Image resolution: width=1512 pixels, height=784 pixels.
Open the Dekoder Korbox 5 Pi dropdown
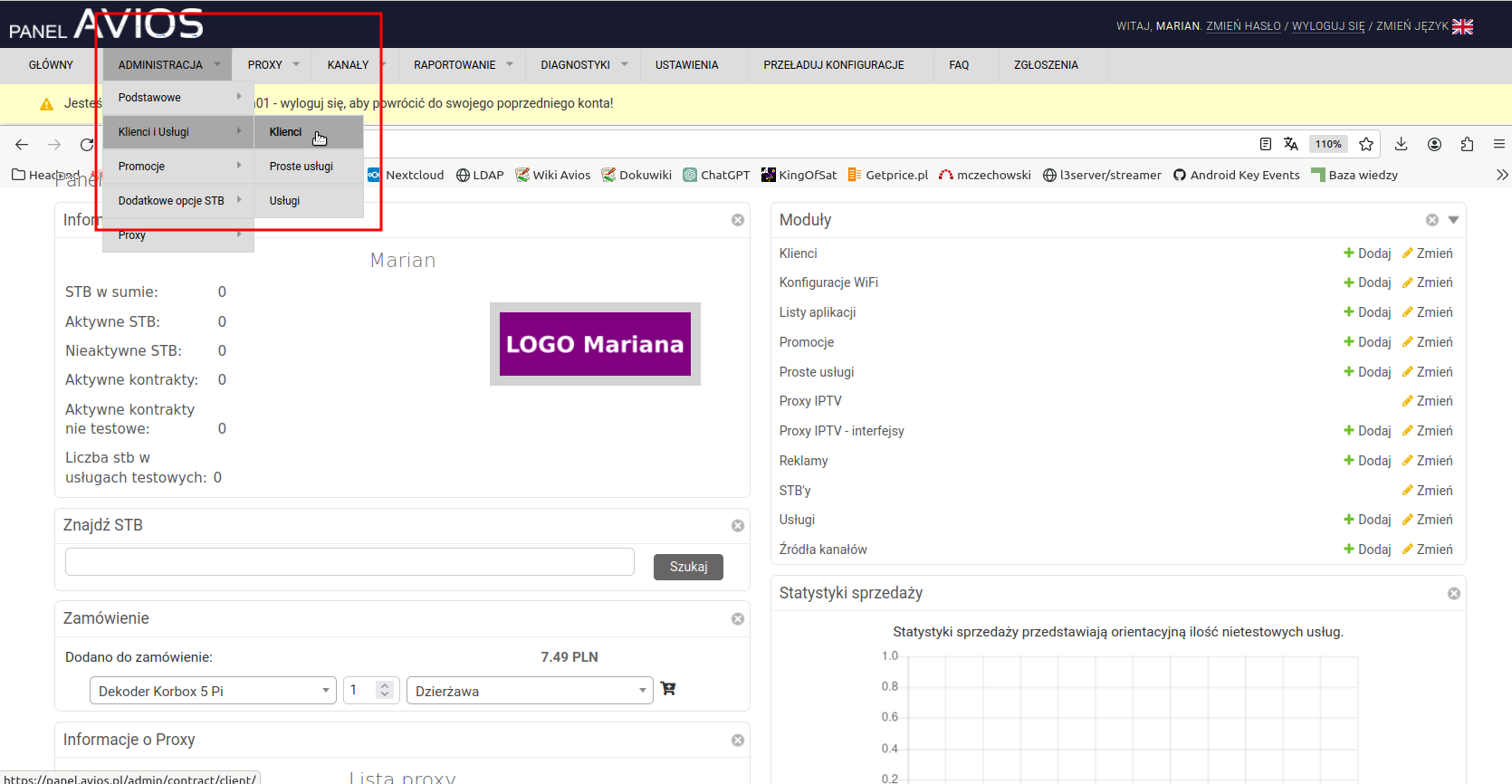click(x=213, y=691)
